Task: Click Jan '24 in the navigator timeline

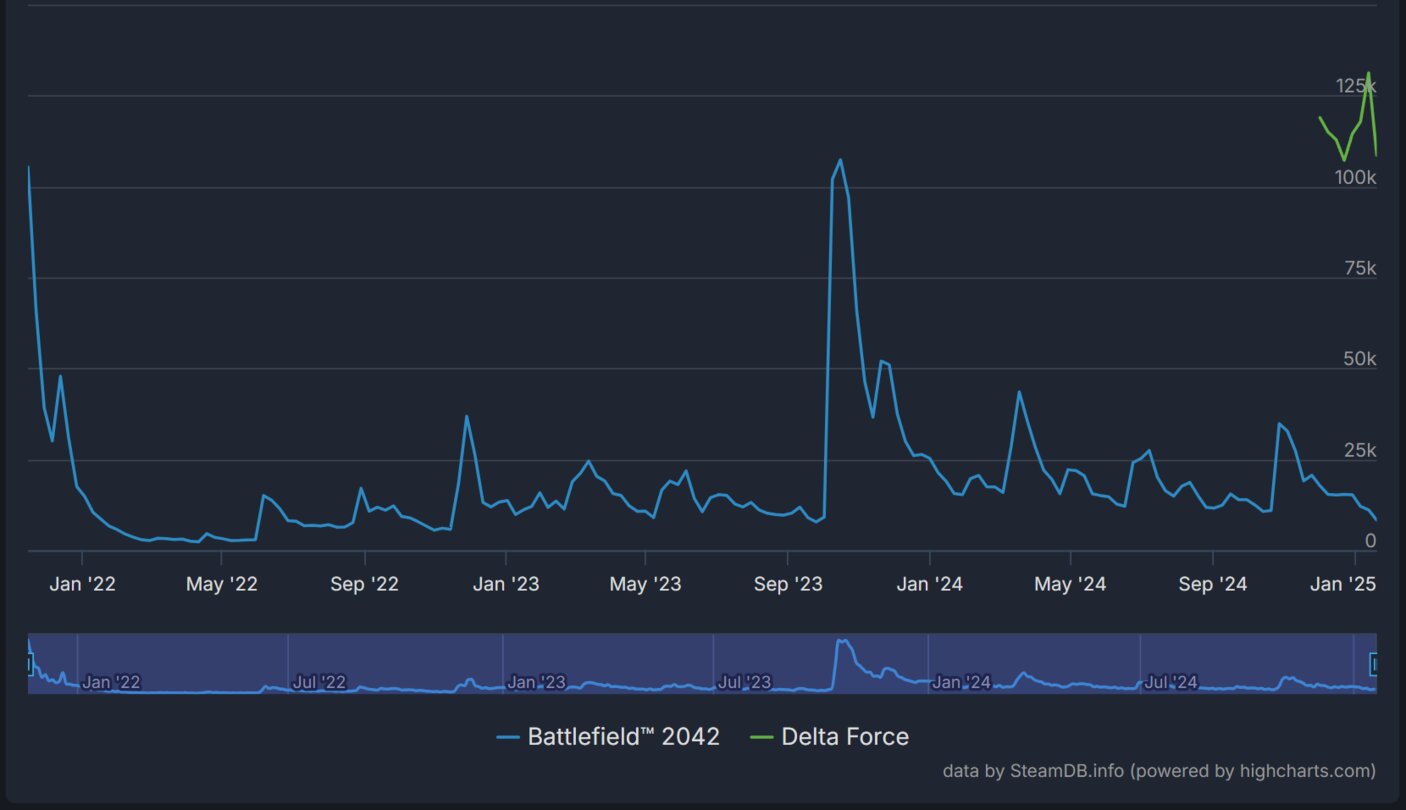Action: coord(960,682)
